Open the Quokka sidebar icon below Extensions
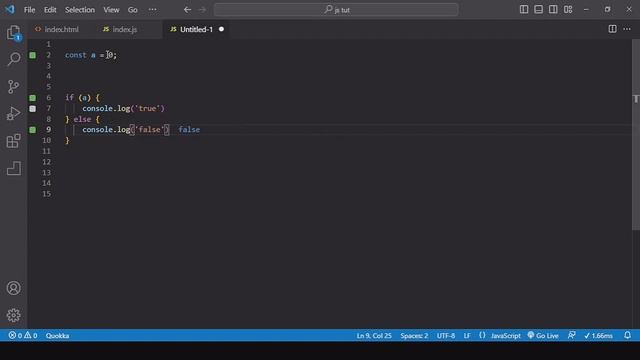640x360 pixels. [13, 168]
